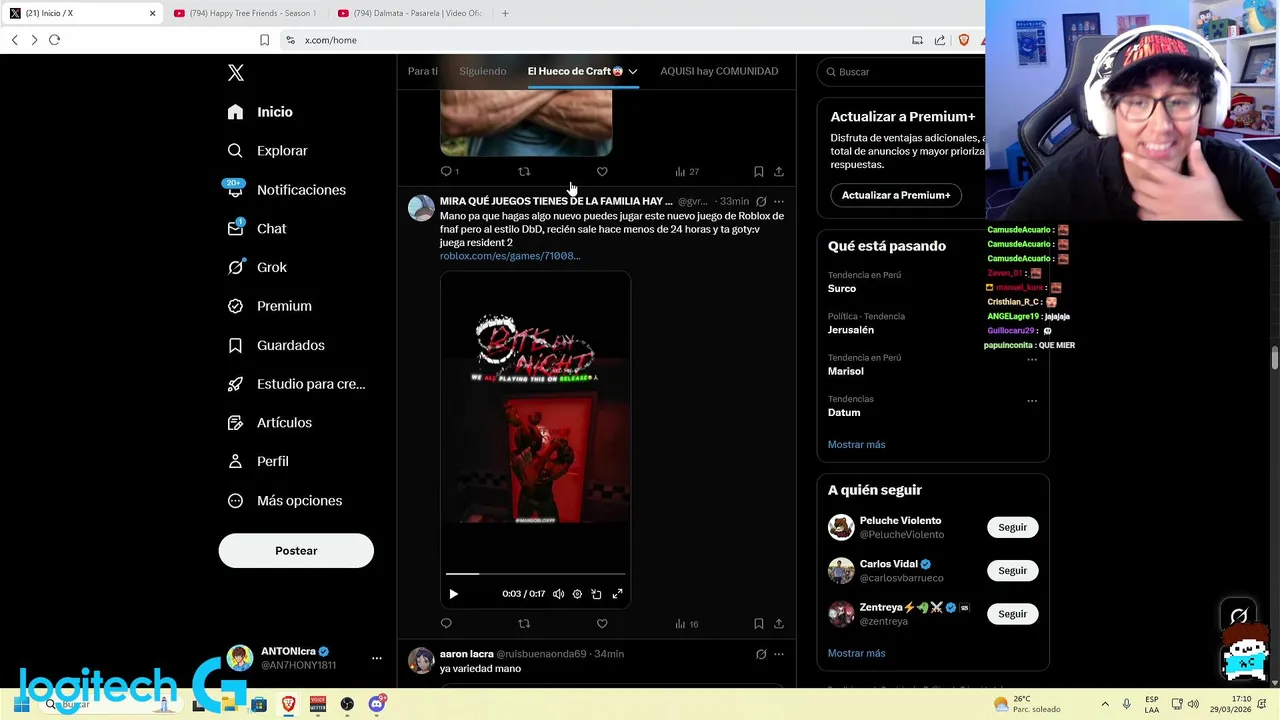The image size is (1280, 720).
Task: Repost the top post with 27 views
Action: pyautogui.click(x=524, y=172)
